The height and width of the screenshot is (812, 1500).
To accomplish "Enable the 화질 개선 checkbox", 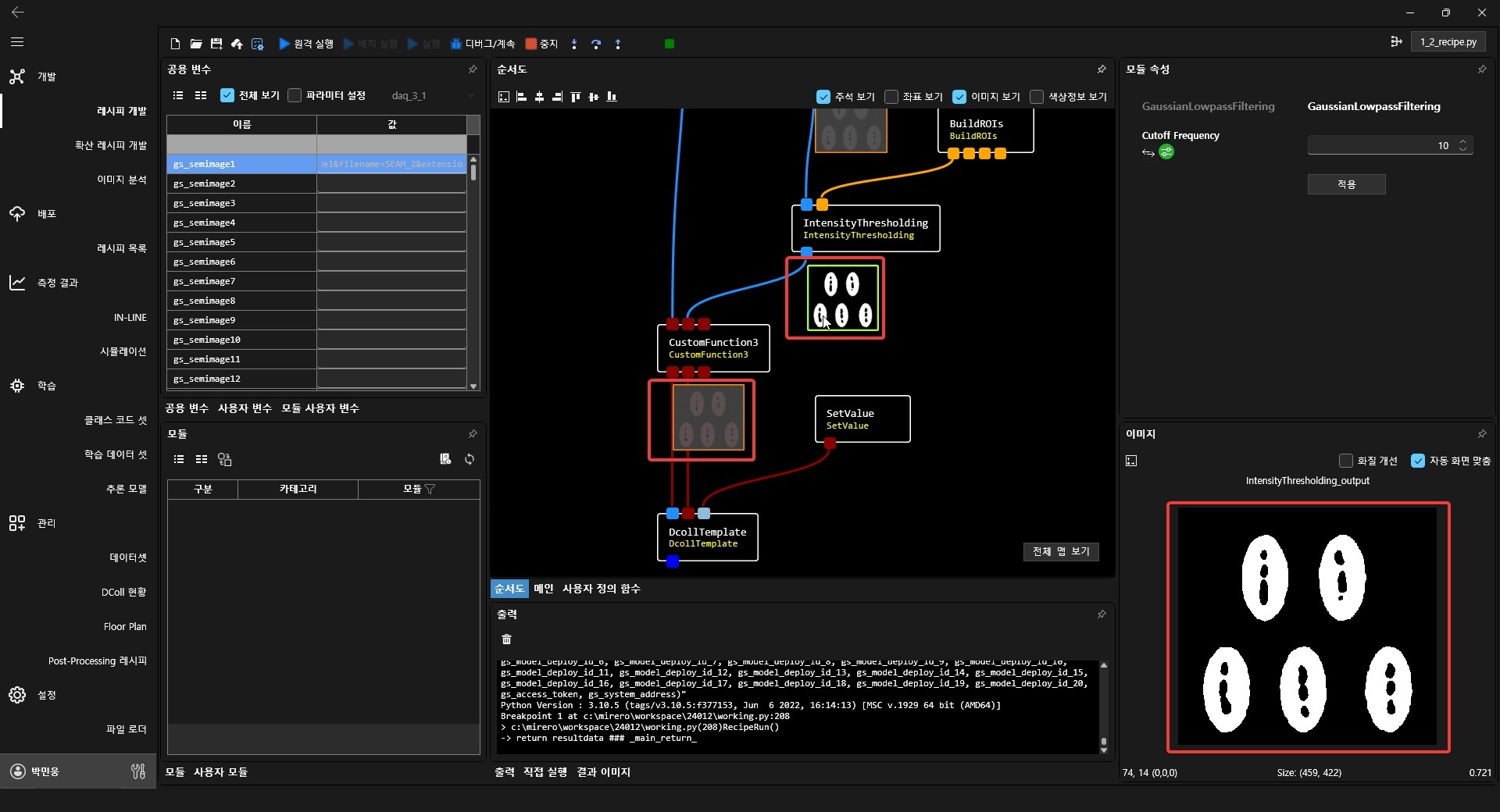I will tap(1345, 461).
